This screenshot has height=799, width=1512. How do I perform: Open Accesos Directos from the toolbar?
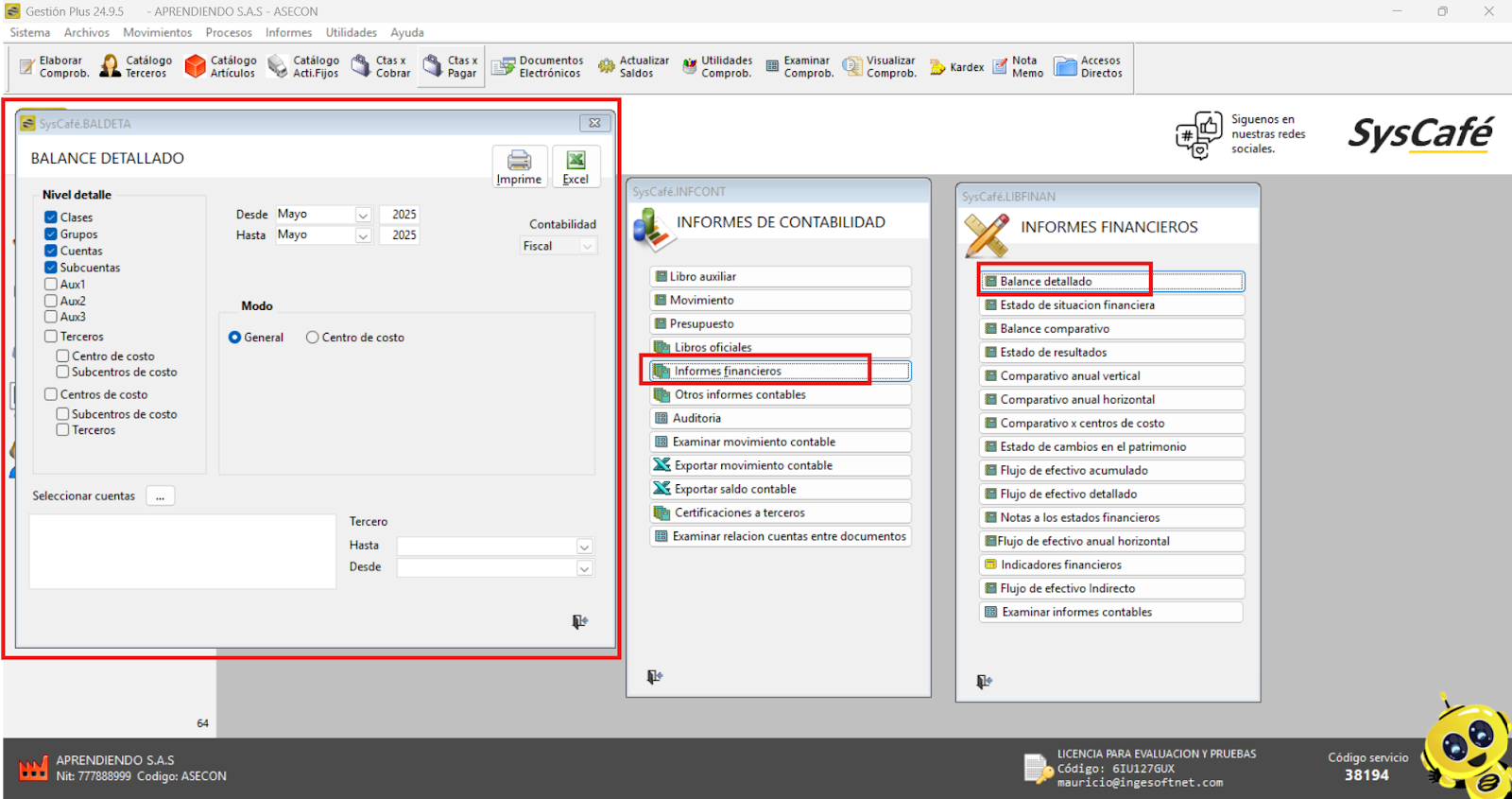[x=1089, y=66]
